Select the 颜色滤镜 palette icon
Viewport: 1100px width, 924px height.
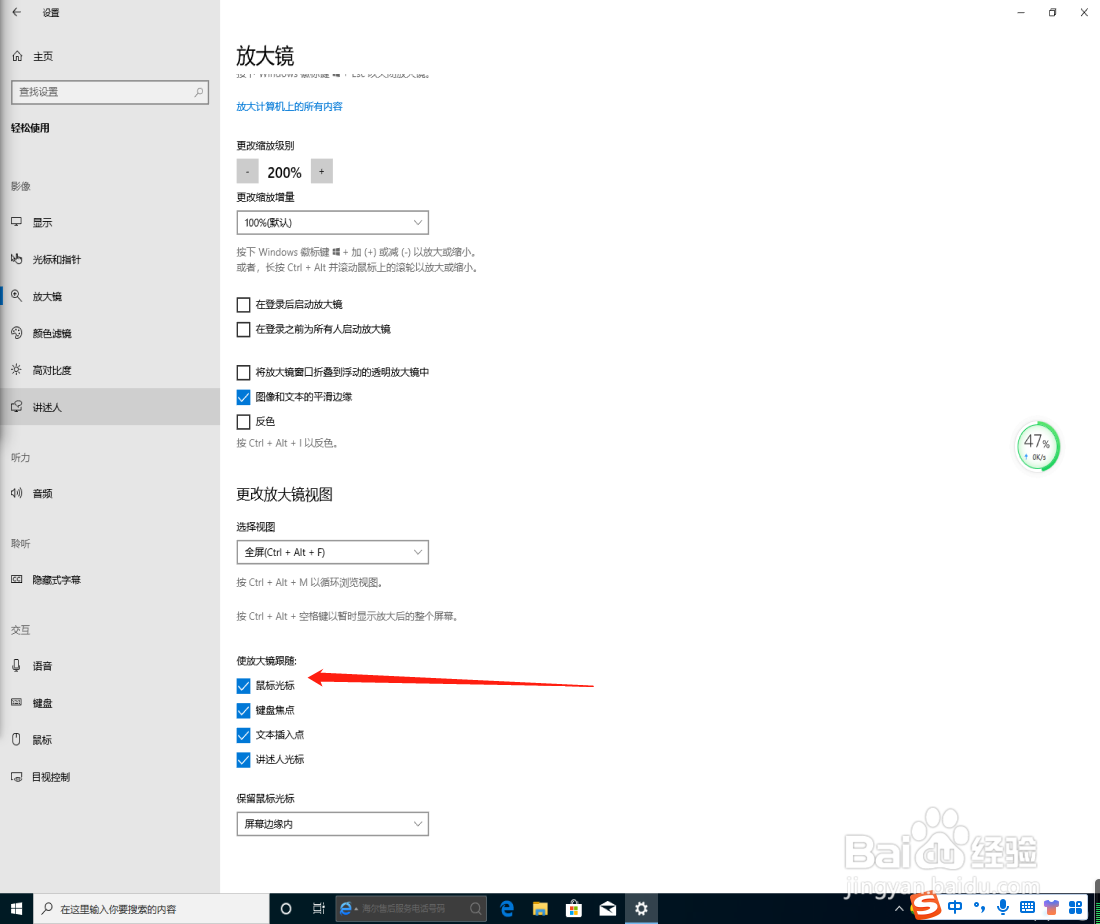(17, 333)
